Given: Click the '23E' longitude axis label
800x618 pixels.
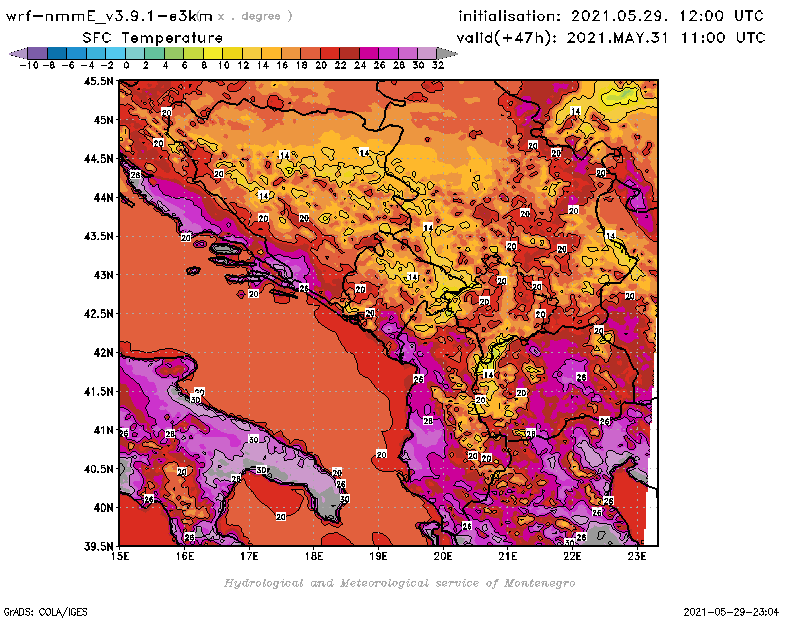Looking at the screenshot, I should click(x=637, y=556).
